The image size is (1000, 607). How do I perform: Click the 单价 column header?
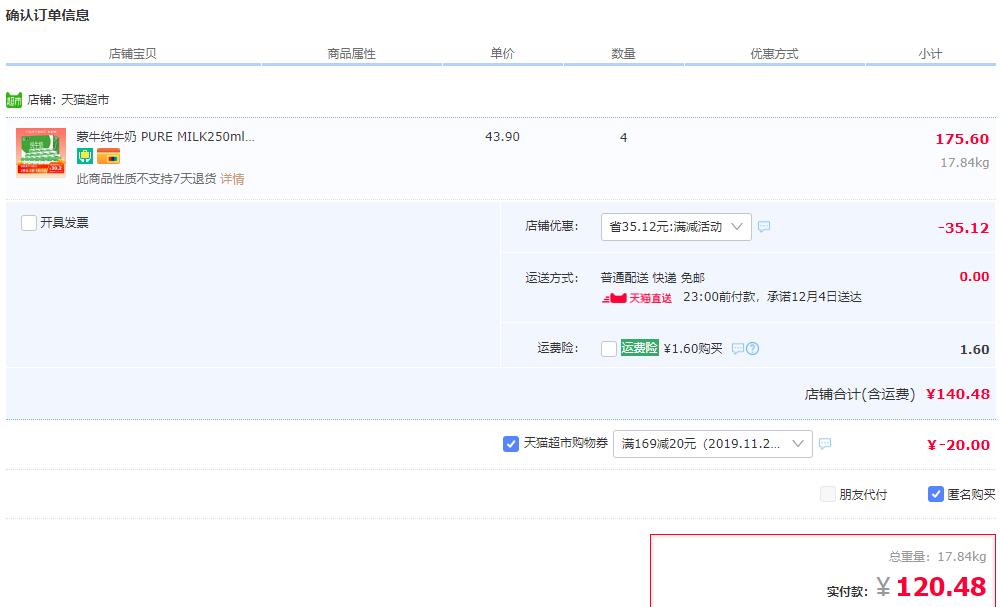point(503,54)
